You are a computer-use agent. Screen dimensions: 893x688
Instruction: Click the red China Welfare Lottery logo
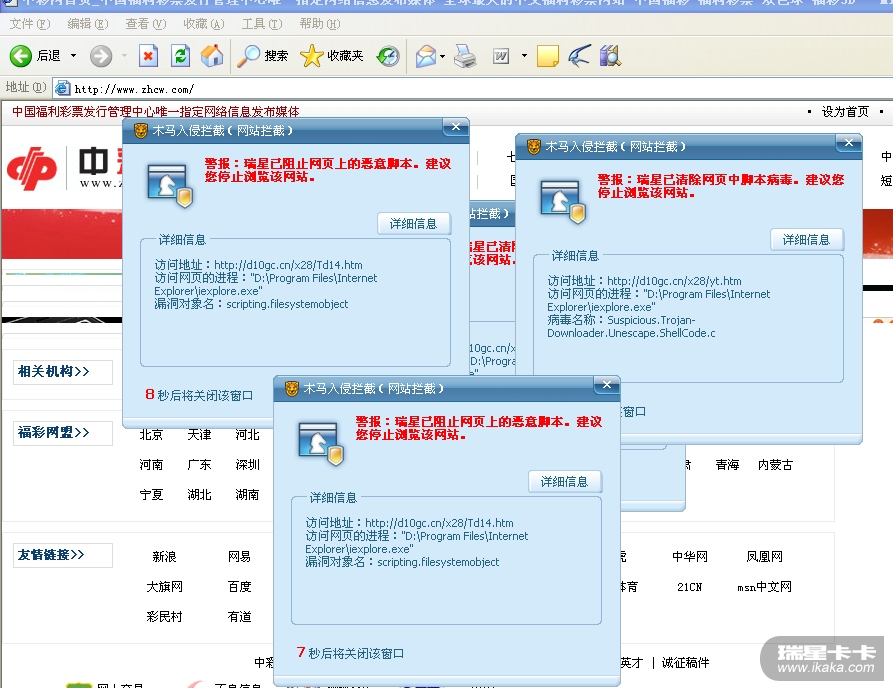tap(32, 168)
